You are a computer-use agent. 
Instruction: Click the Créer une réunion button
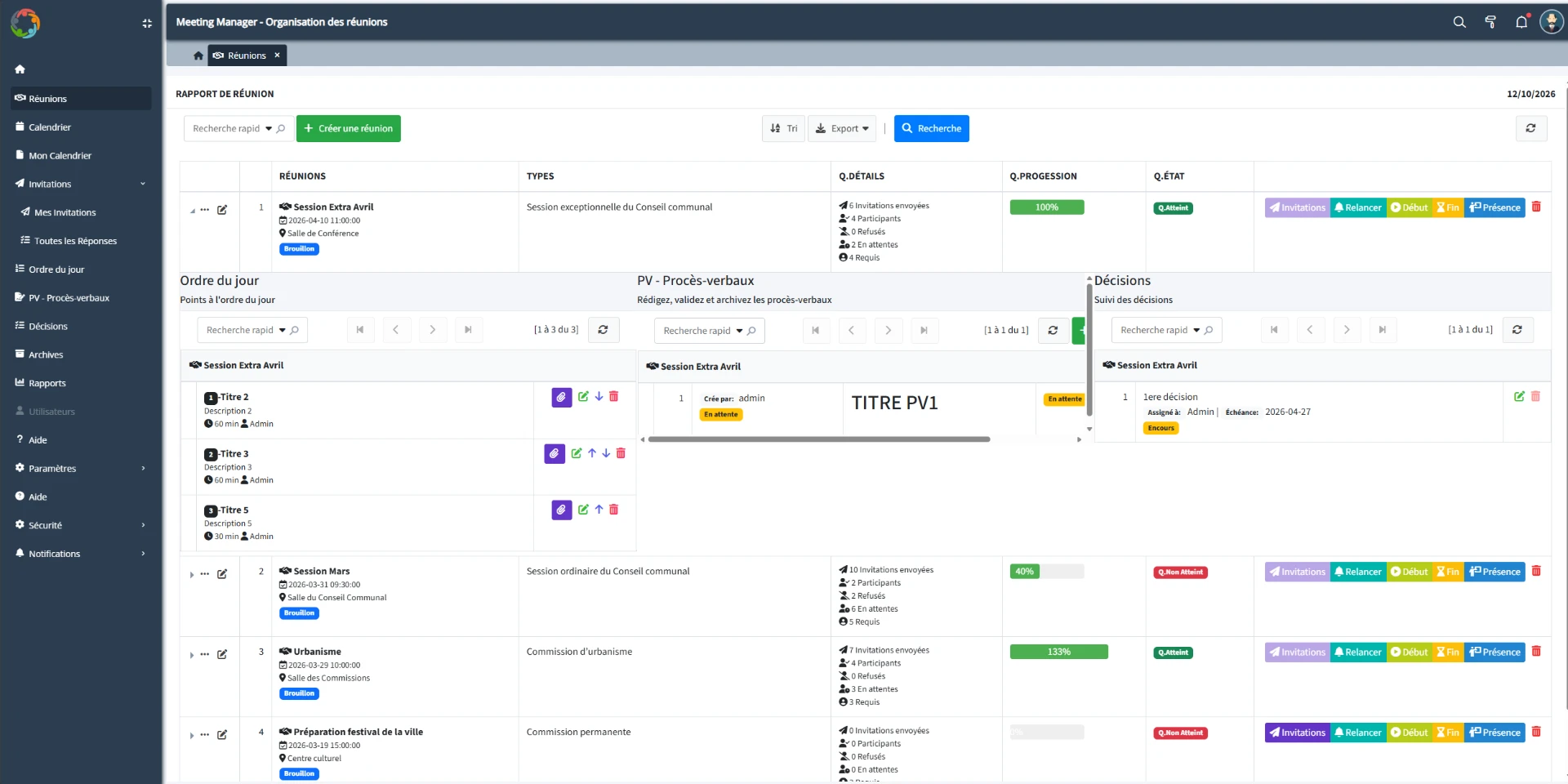click(x=349, y=128)
